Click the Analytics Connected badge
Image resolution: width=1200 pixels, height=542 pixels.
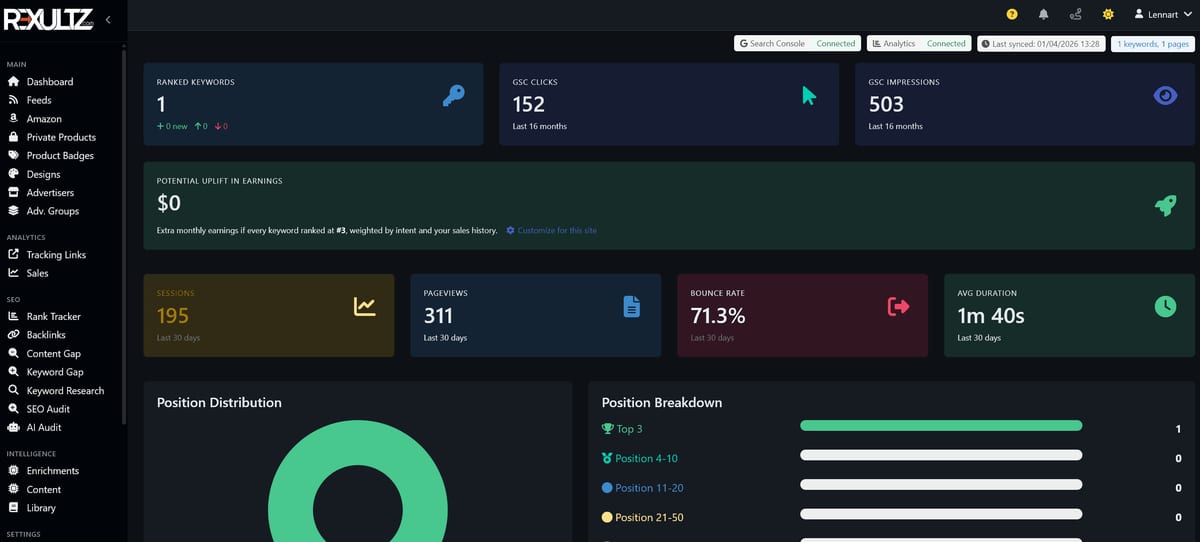[918, 44]
